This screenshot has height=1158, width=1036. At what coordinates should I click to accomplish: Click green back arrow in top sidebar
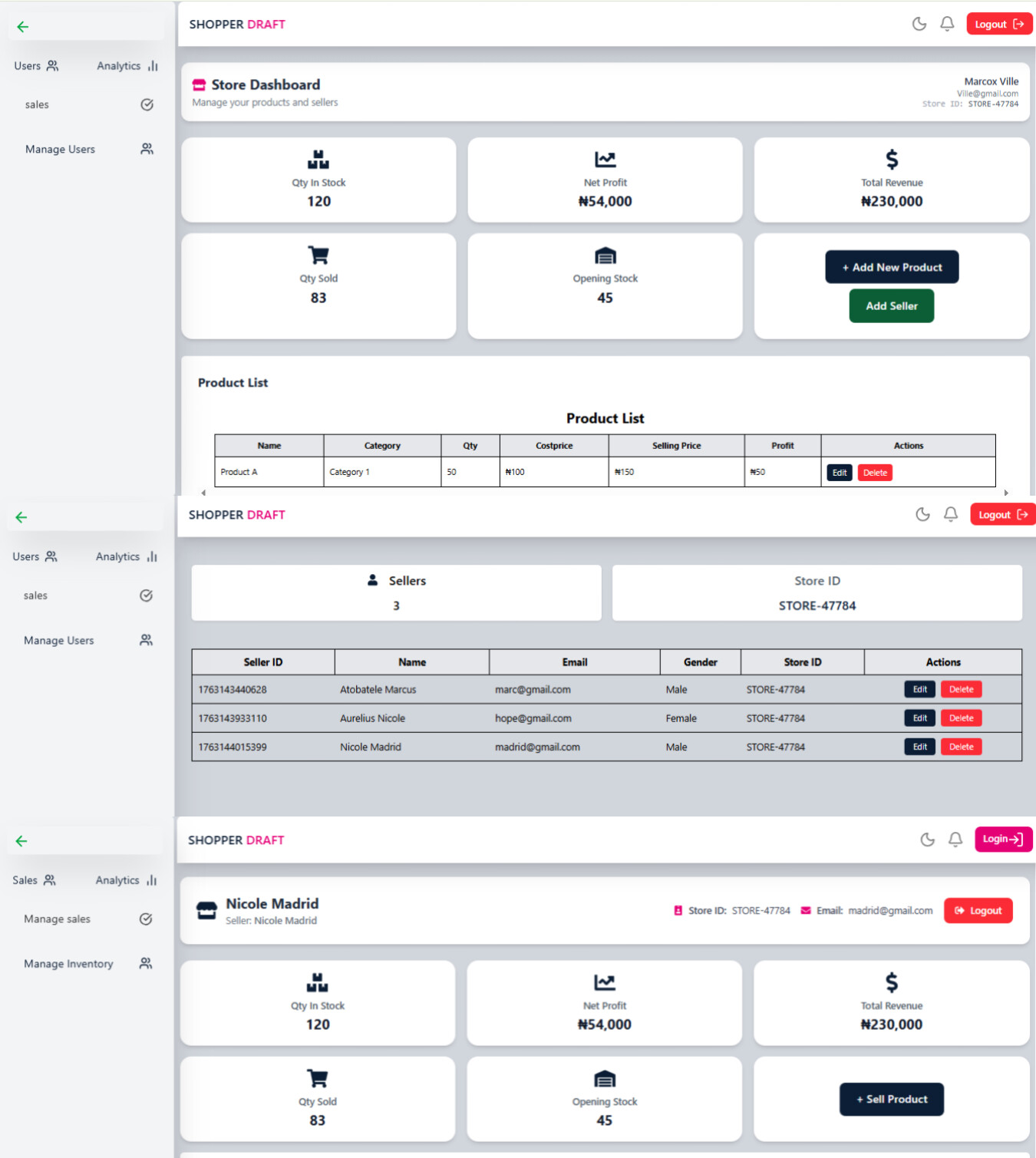pos(22,27)
